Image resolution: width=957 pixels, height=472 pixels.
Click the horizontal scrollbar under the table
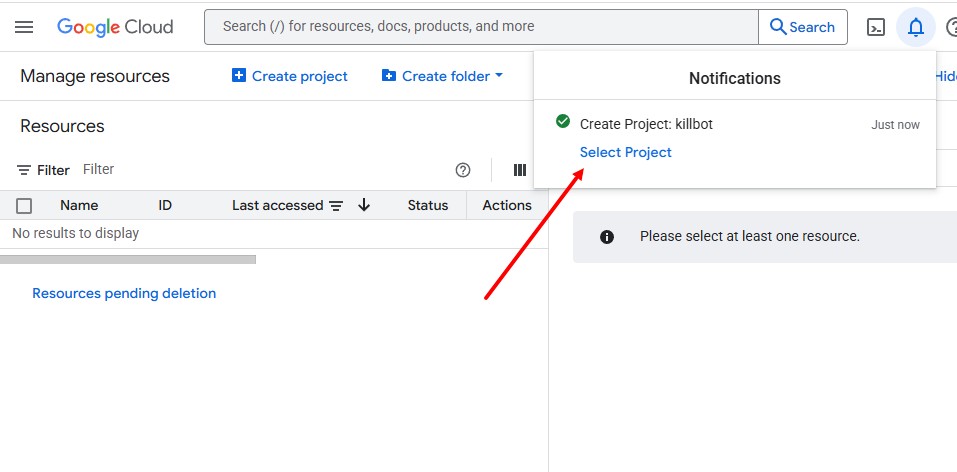click(128, 260)
